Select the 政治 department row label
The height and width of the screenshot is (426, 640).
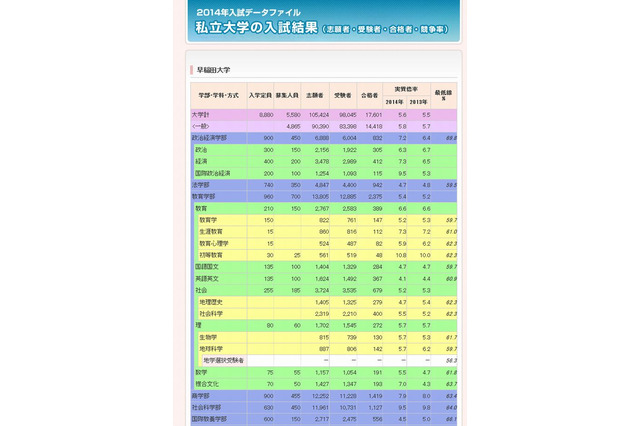coord(201,150)
